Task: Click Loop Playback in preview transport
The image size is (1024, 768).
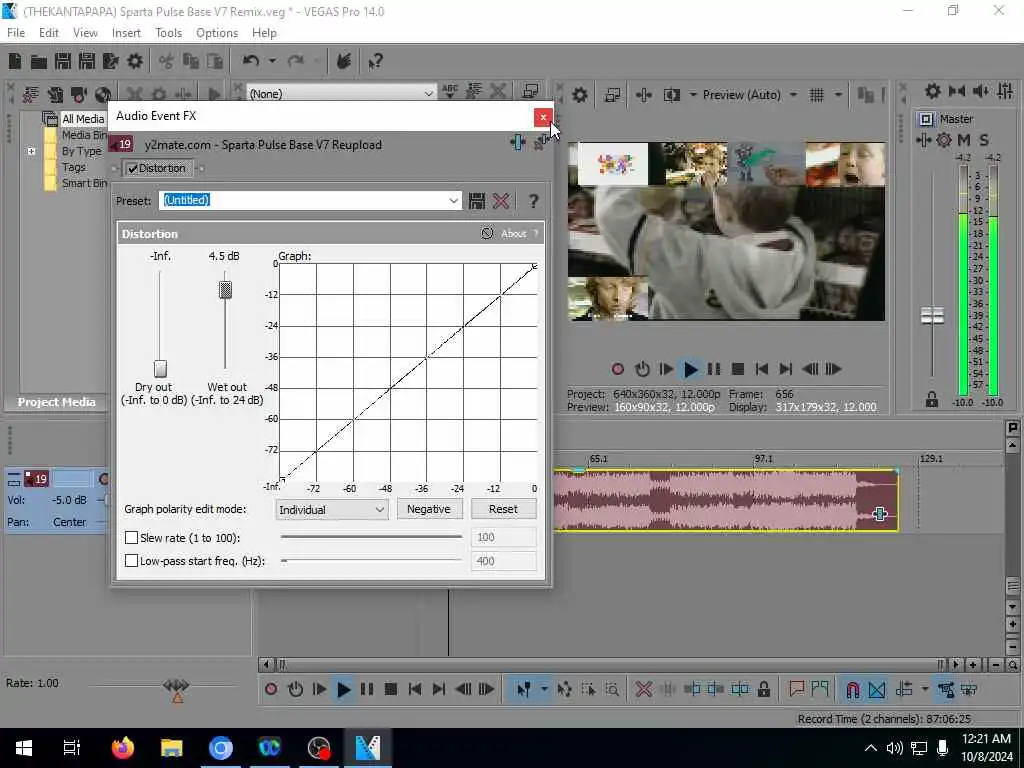Action: pos(642,369)
